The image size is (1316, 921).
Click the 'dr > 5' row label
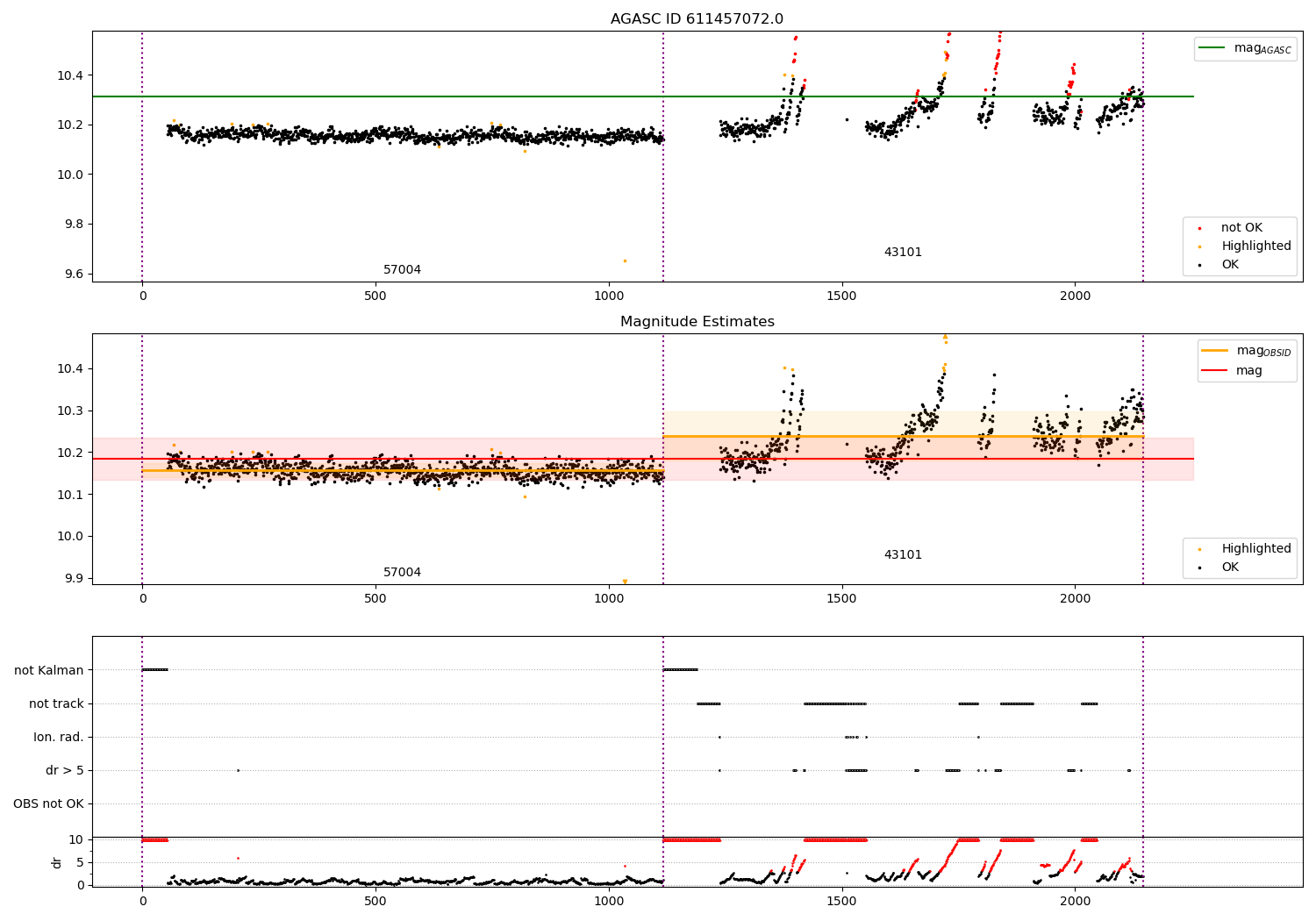65,770
